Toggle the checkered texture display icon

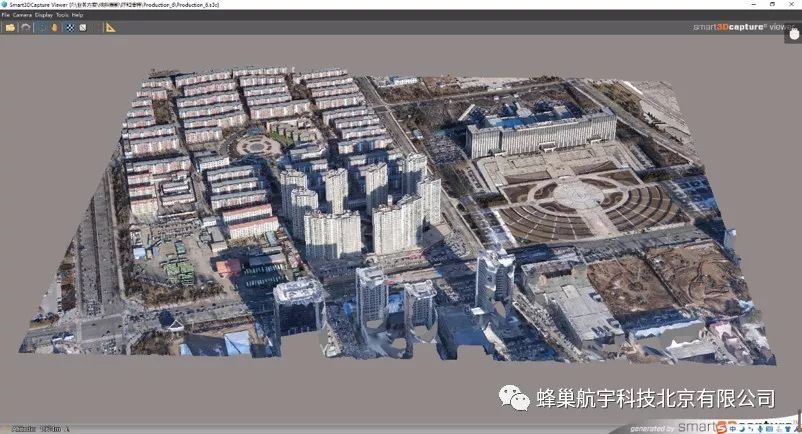70,27
